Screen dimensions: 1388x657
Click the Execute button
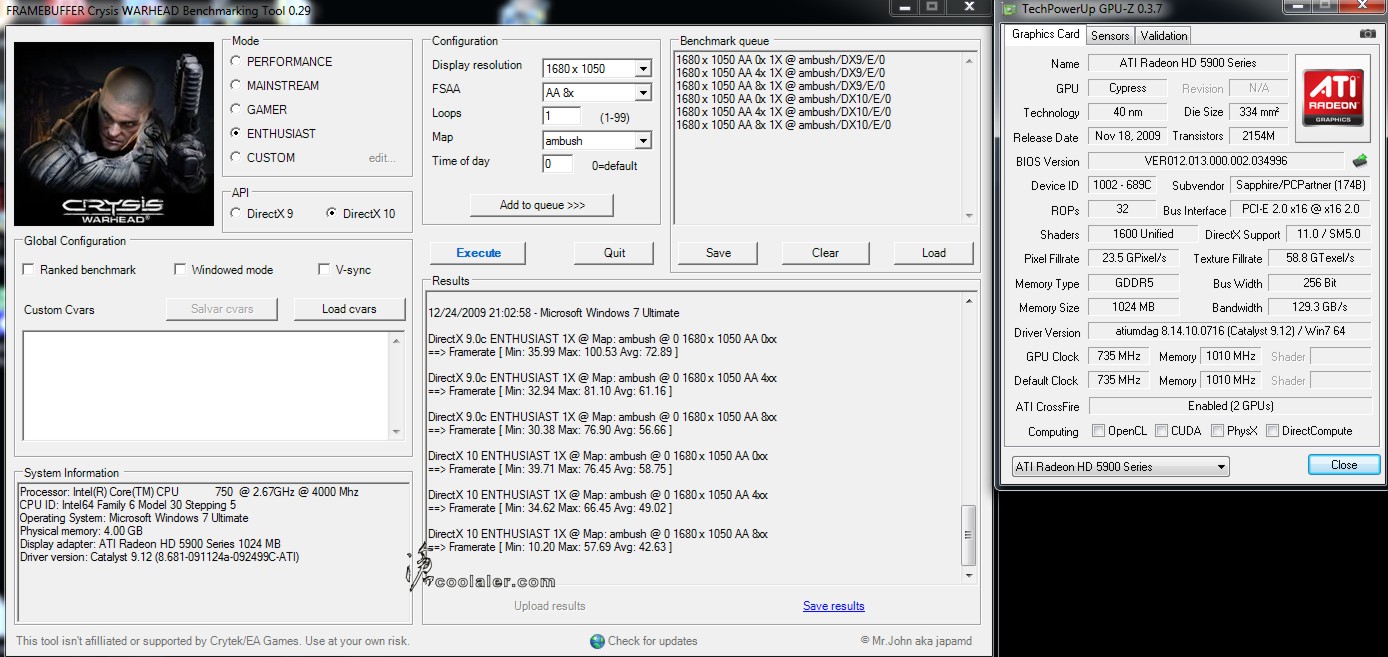pos(479,253)
